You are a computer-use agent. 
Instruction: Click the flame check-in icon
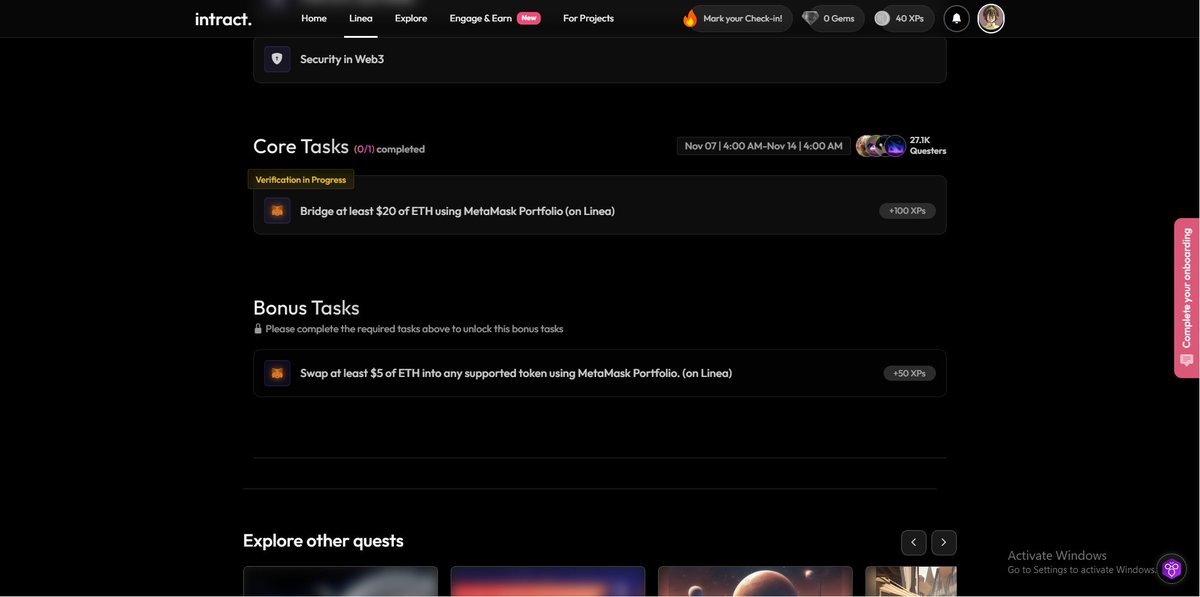(x=690, y=18)
